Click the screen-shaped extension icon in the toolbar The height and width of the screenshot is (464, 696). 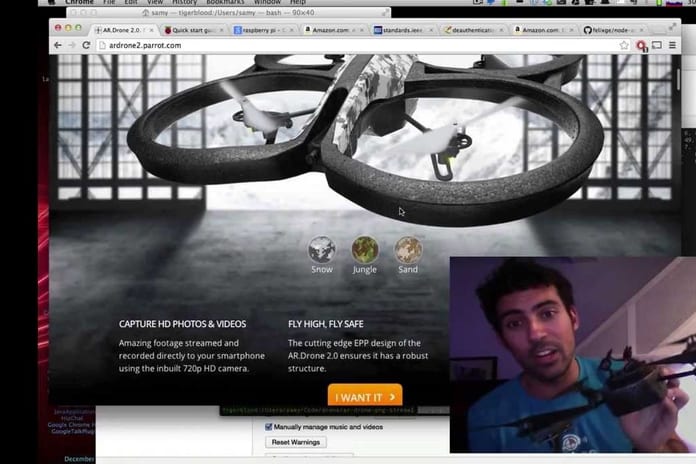[657, 45]
